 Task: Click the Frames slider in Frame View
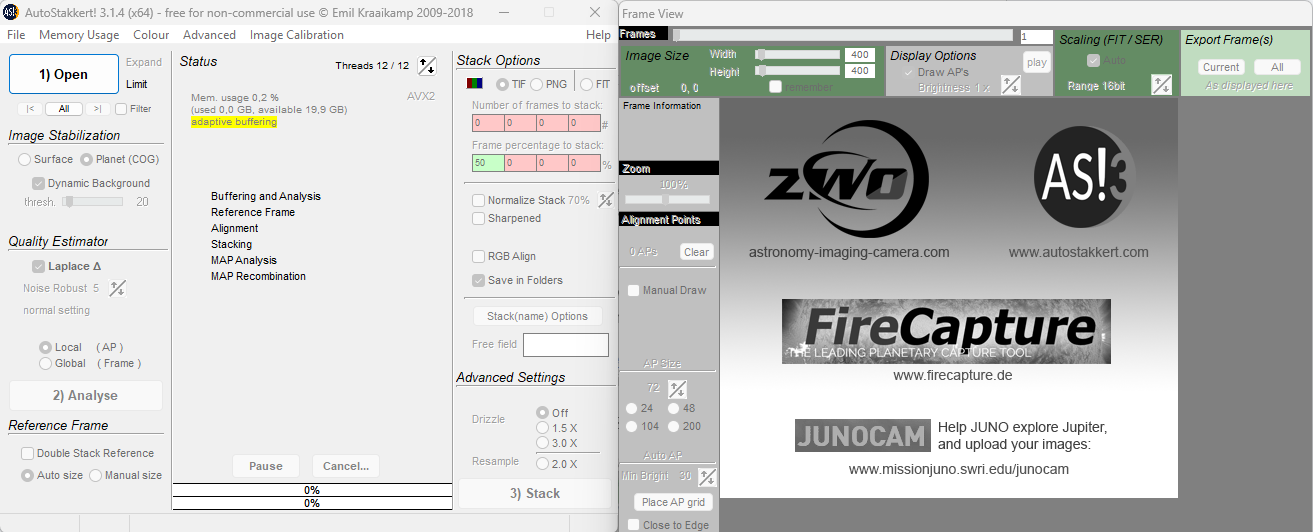click(844, 36)
